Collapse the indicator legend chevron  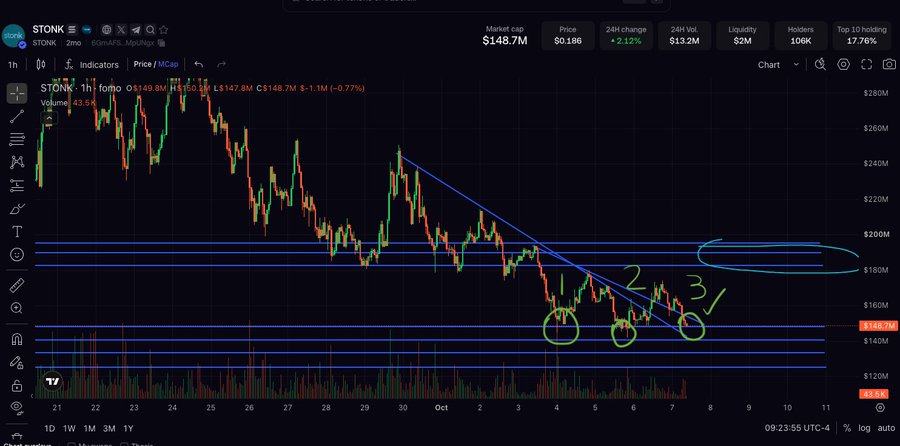49,119
